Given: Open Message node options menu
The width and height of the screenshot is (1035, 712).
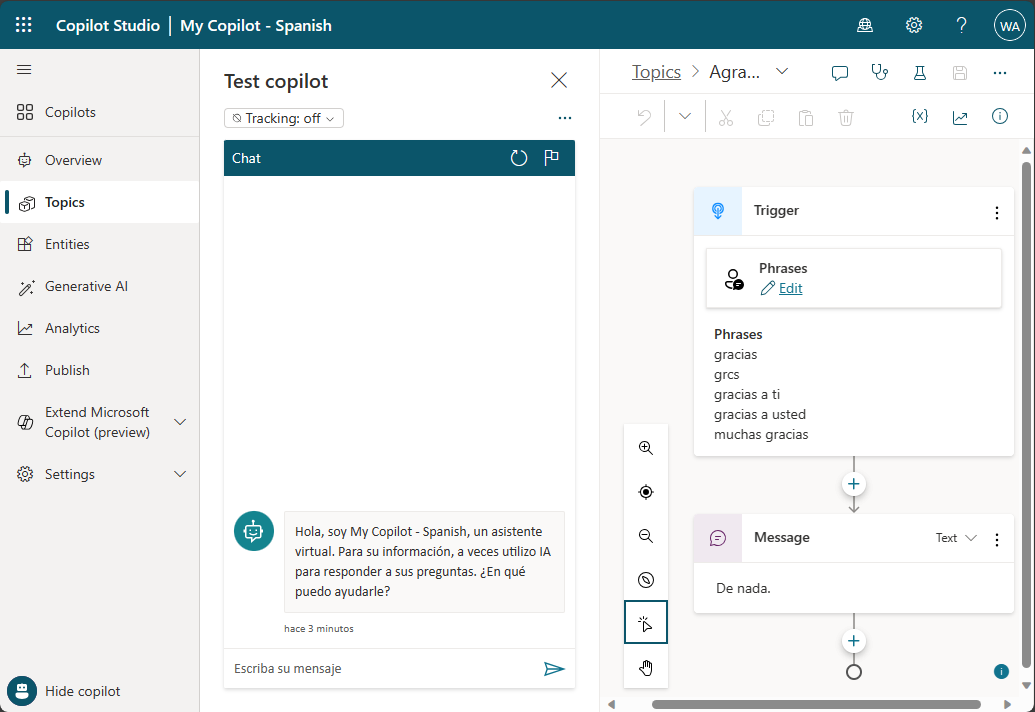Looking at the screenshot, I should pyautogui.click(x=997, y=539).
